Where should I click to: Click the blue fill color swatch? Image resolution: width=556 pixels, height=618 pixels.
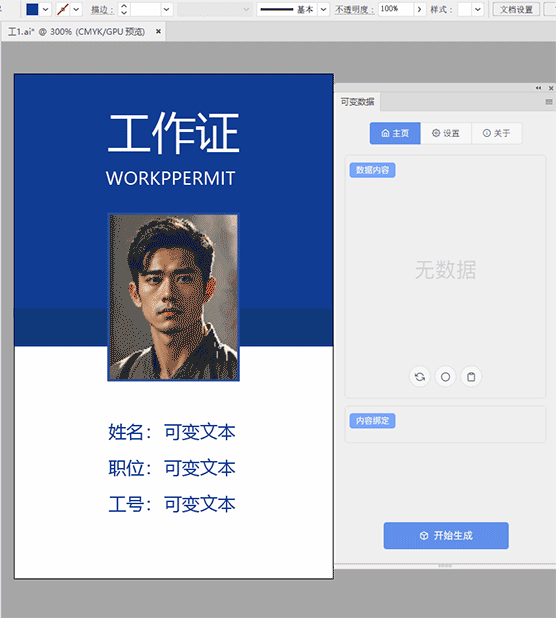[x=32, y=9]
